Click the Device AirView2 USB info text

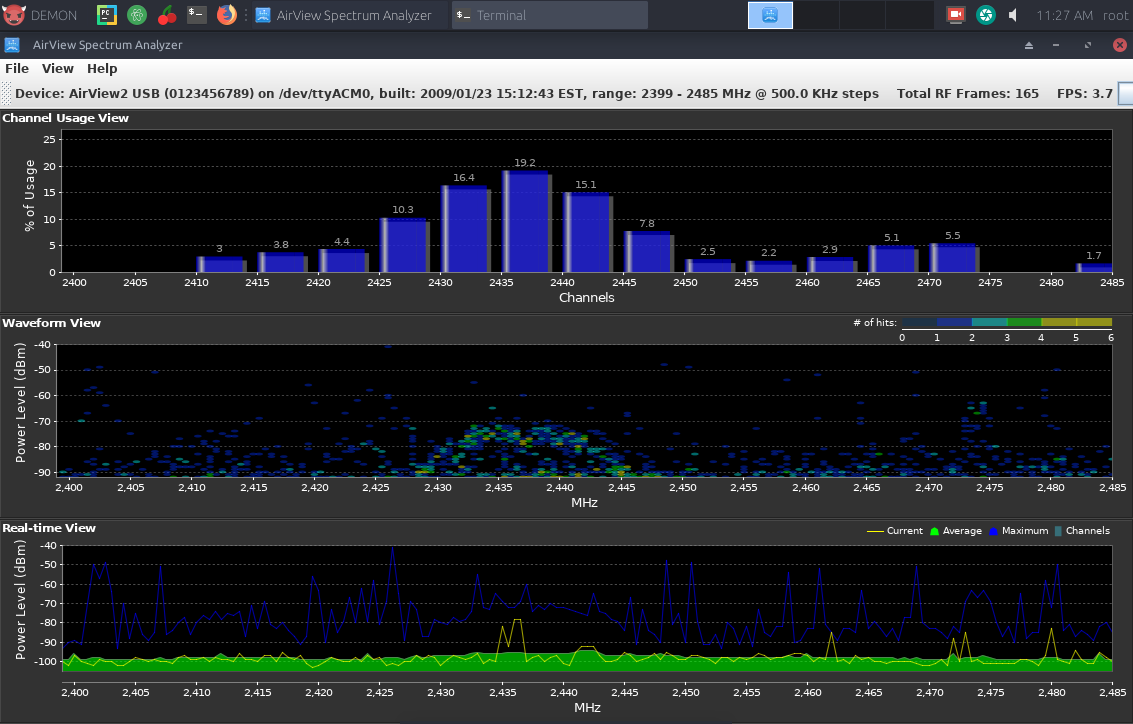click(447, 93)
